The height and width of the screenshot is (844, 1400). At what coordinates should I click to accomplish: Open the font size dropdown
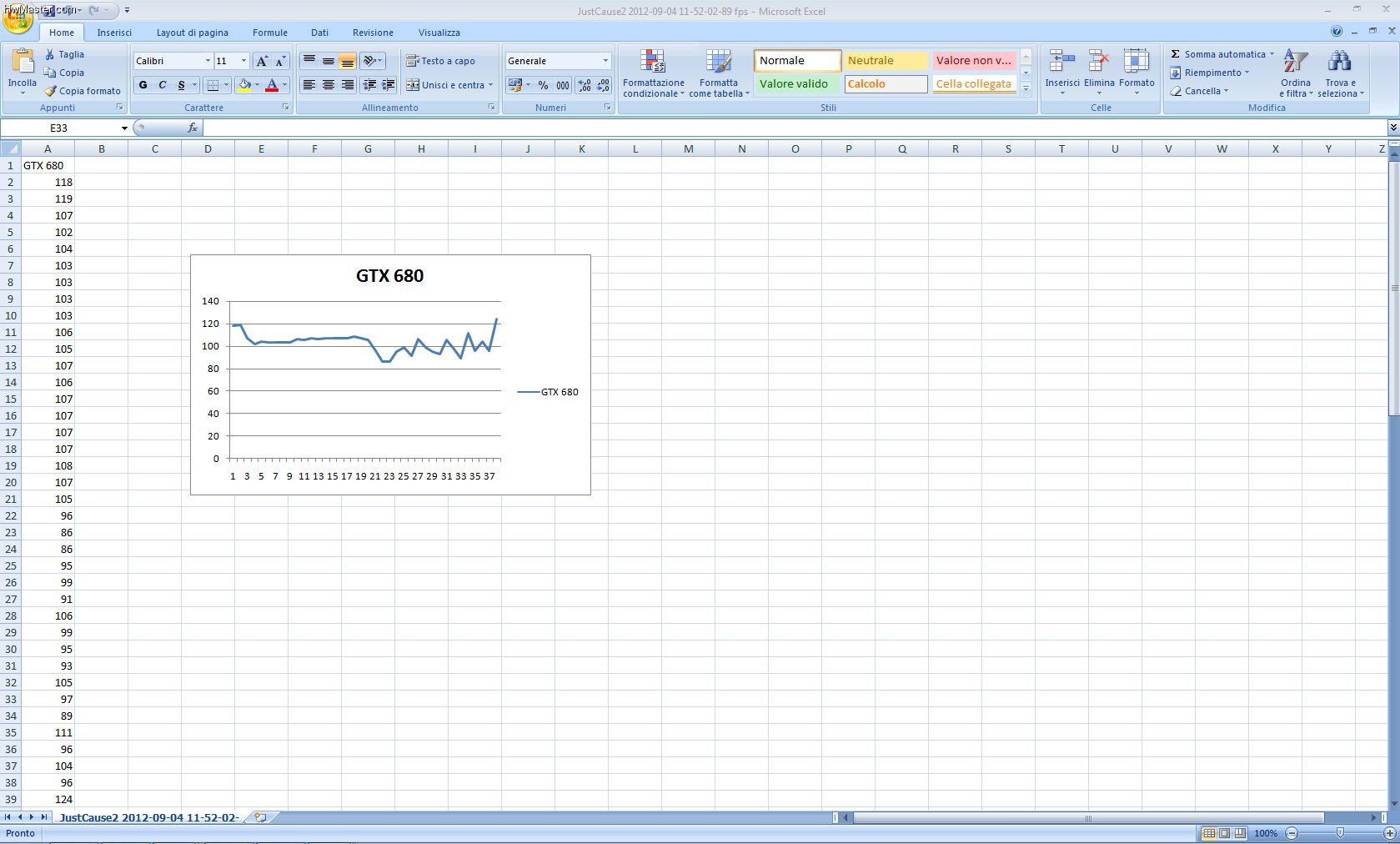(x=243, y=61)
